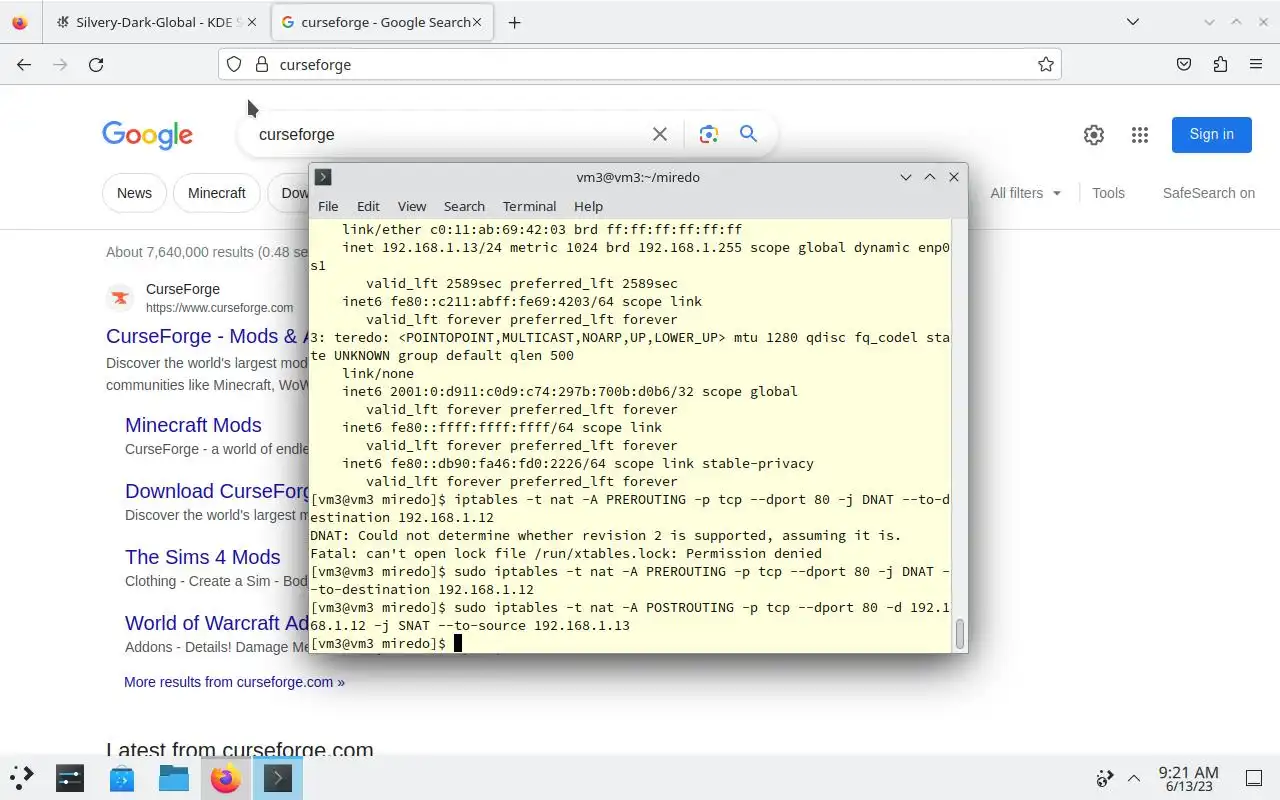Open the Minecraft Mods sitelink
The height and width of the screenshot is (800, 1280).
click(193, 425)
